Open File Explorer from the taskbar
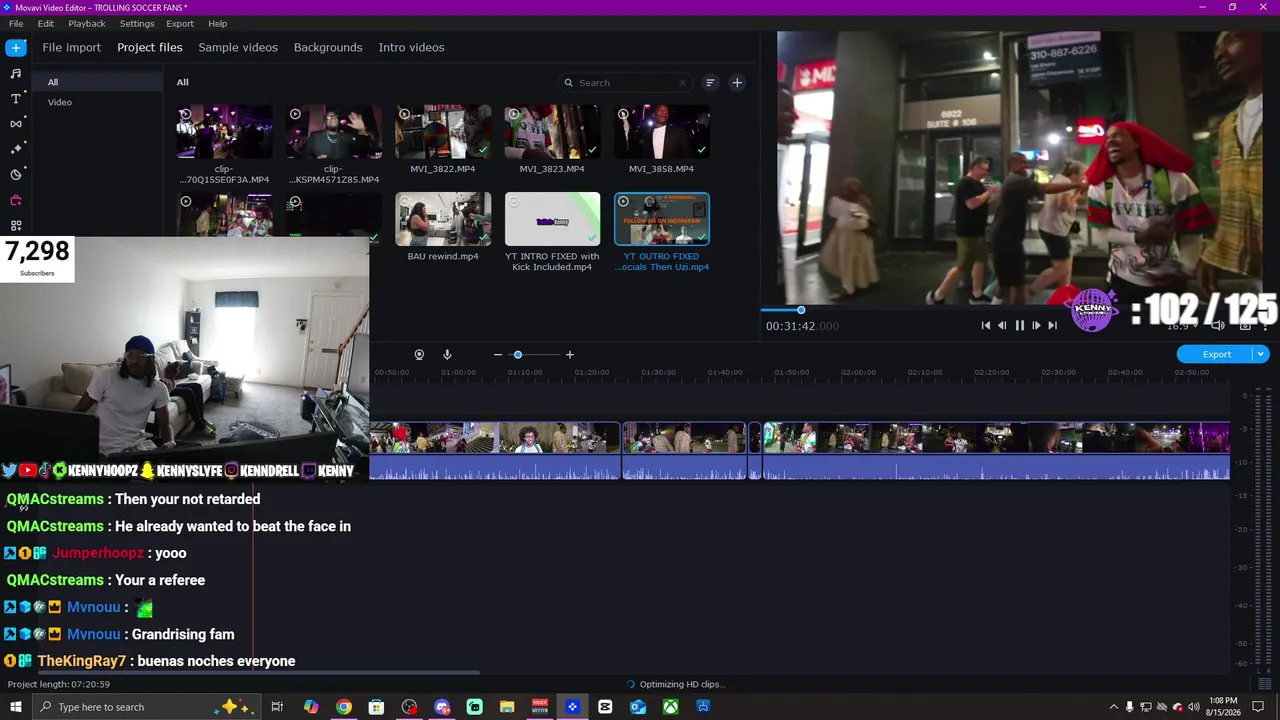The height and width of the screenshot is (720, 1280). tap(507, 707)
